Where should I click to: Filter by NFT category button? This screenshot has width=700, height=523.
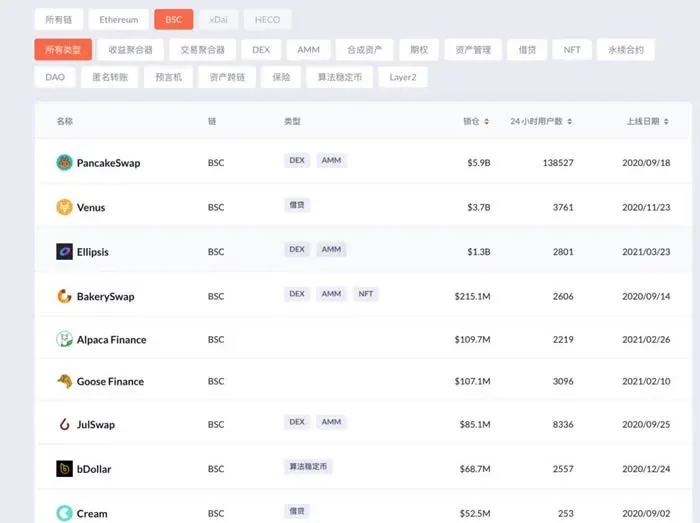point(572,50)
